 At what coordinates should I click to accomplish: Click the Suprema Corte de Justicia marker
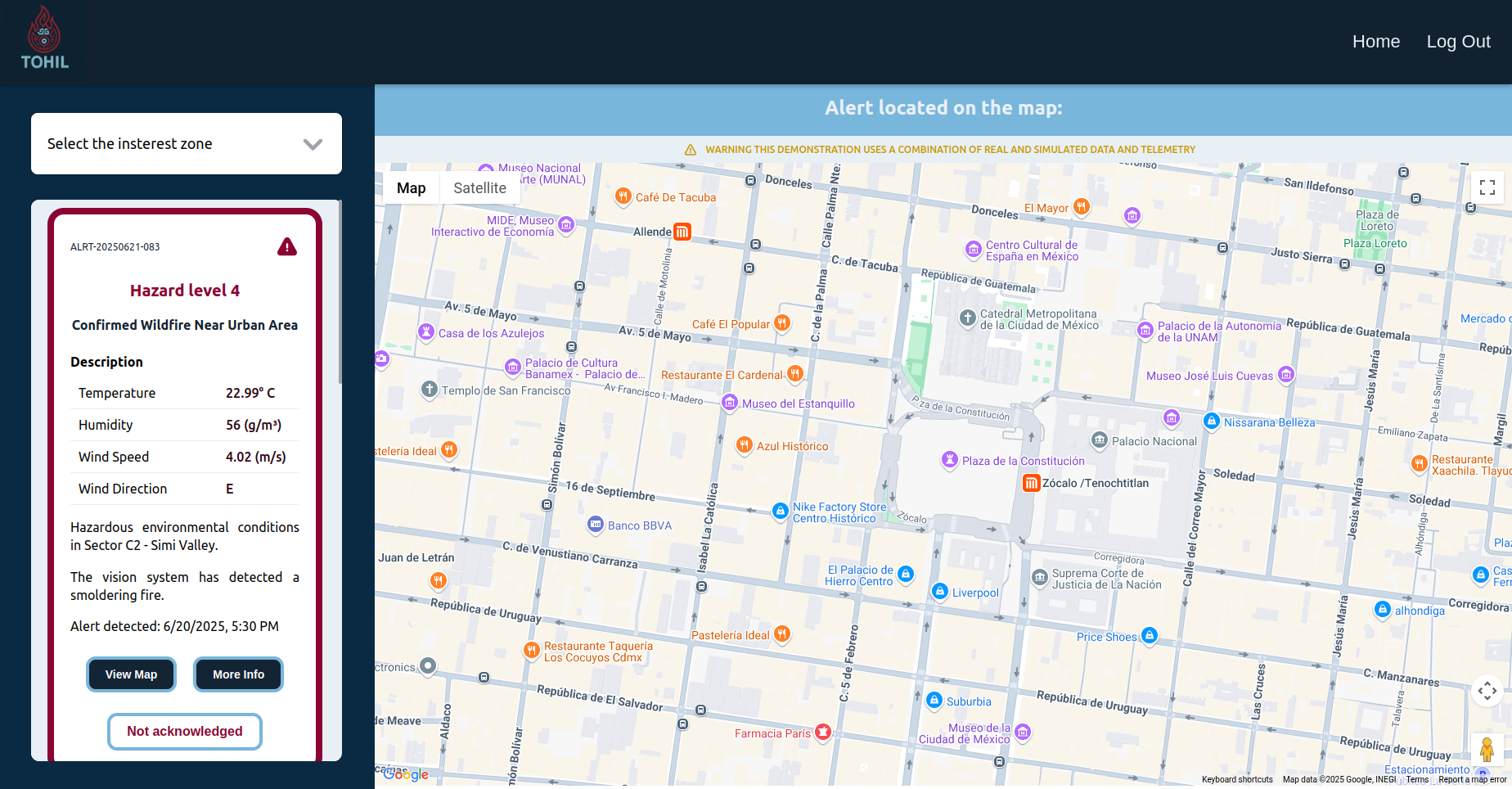(1040, 578)
